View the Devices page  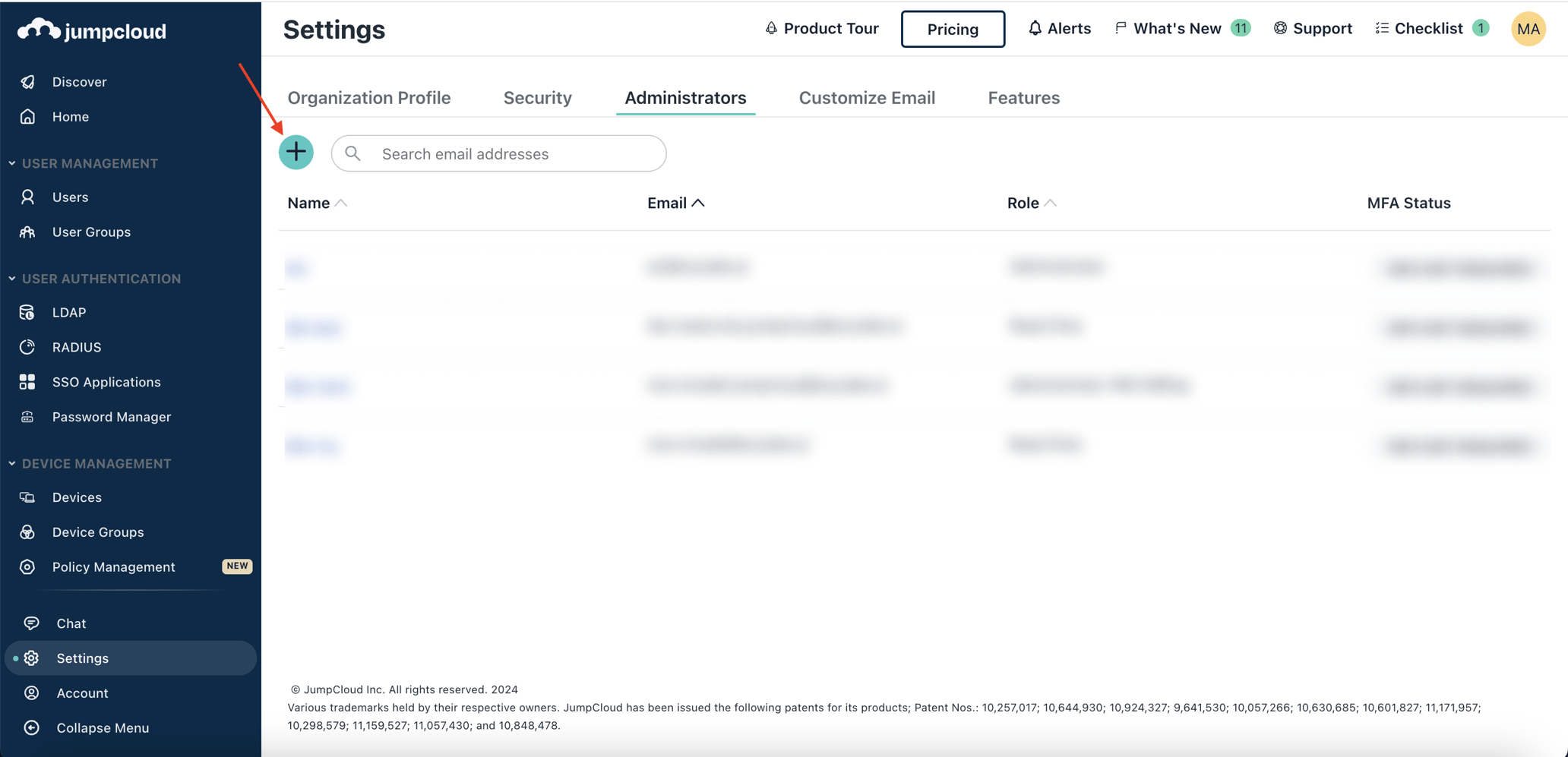click(77, 497)
